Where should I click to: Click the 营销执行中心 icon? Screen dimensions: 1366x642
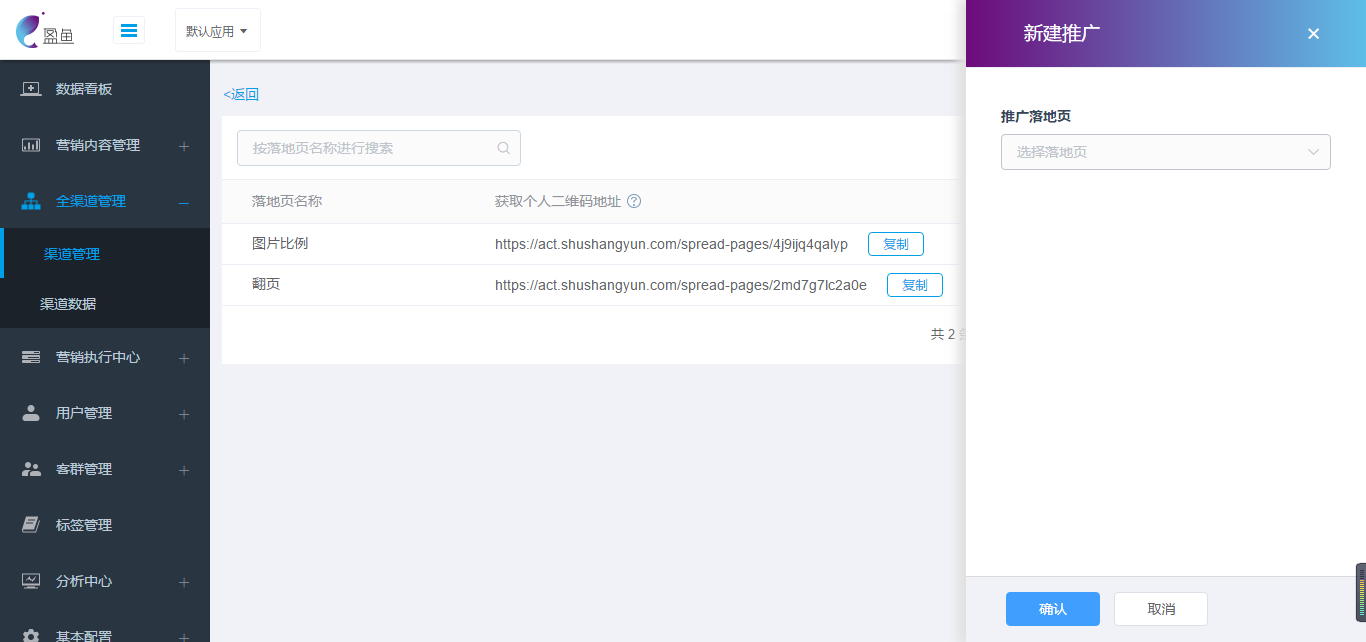pos(31,357)
